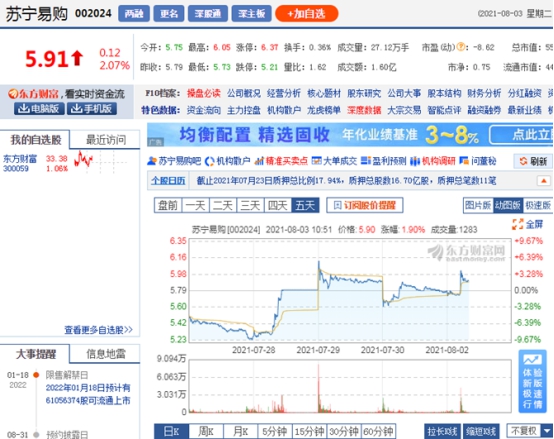Select 一天 chart range

point(195,205)
